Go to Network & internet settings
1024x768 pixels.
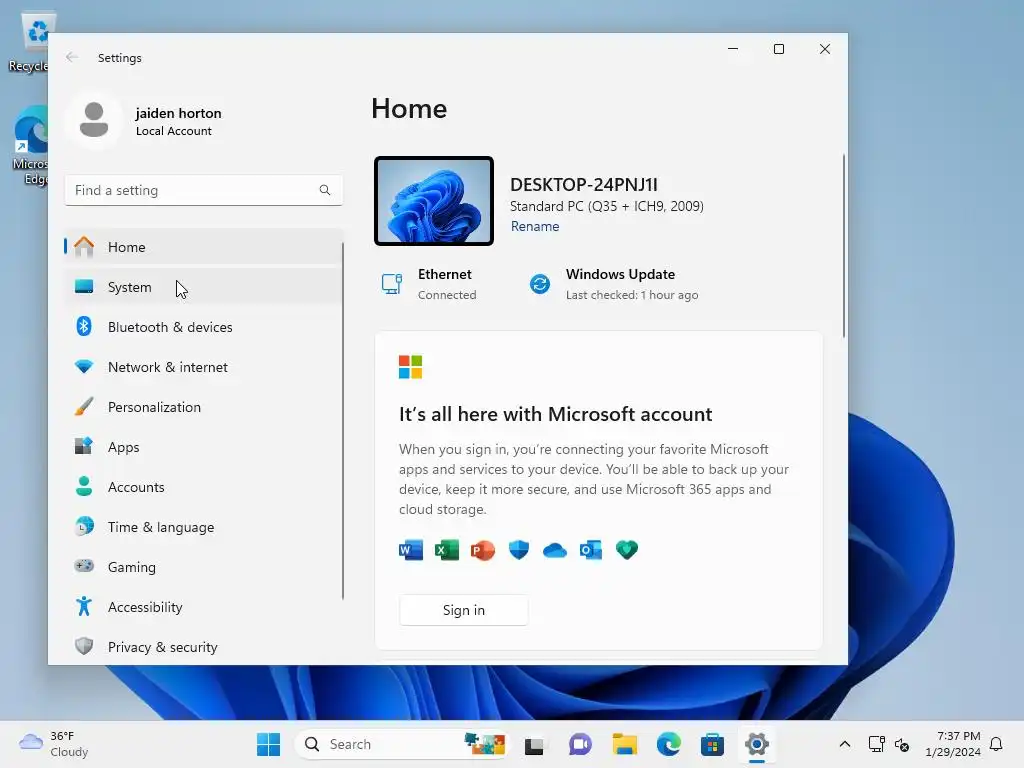coord(203,366)
